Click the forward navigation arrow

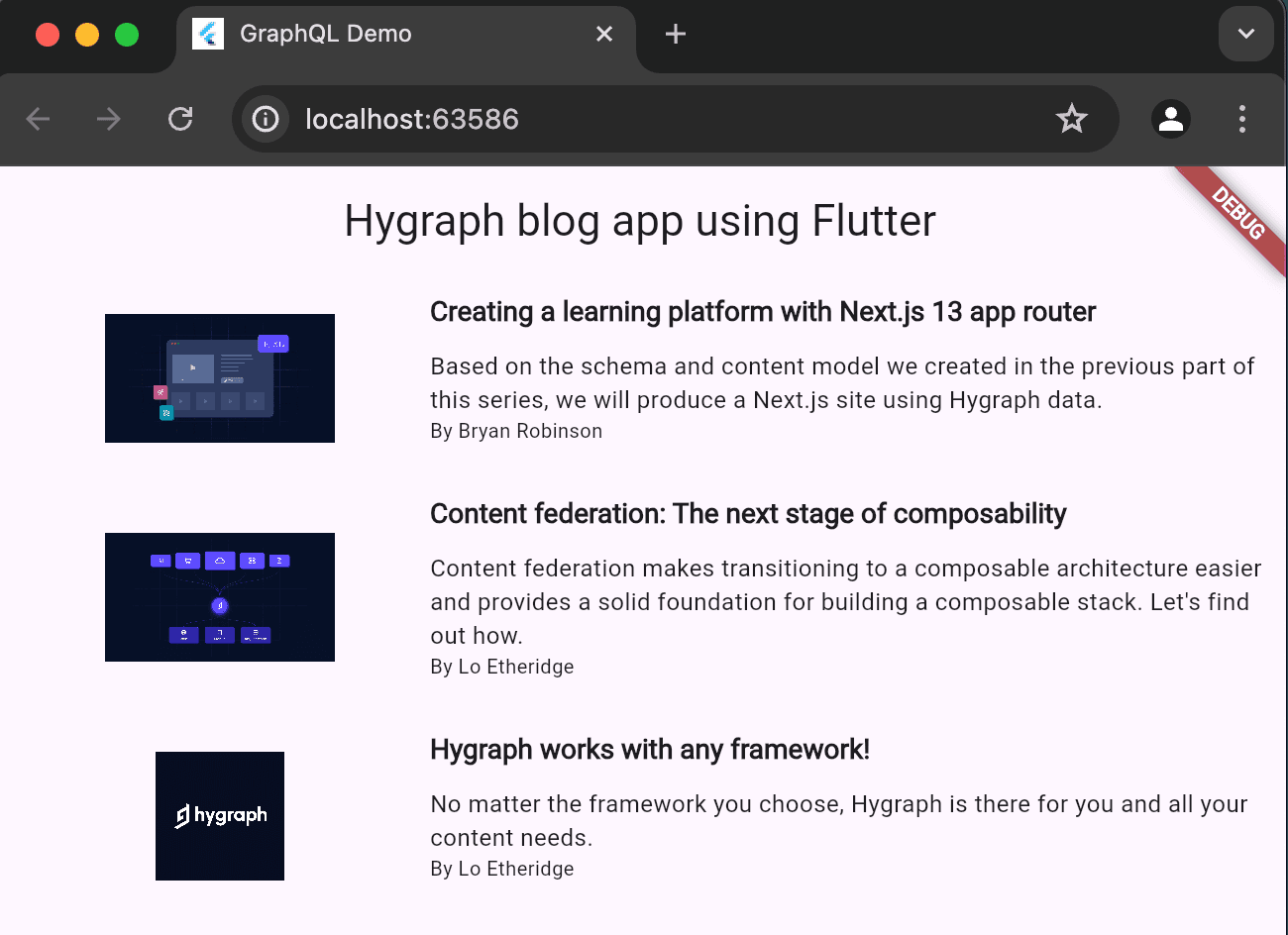[x=109, y=119]
